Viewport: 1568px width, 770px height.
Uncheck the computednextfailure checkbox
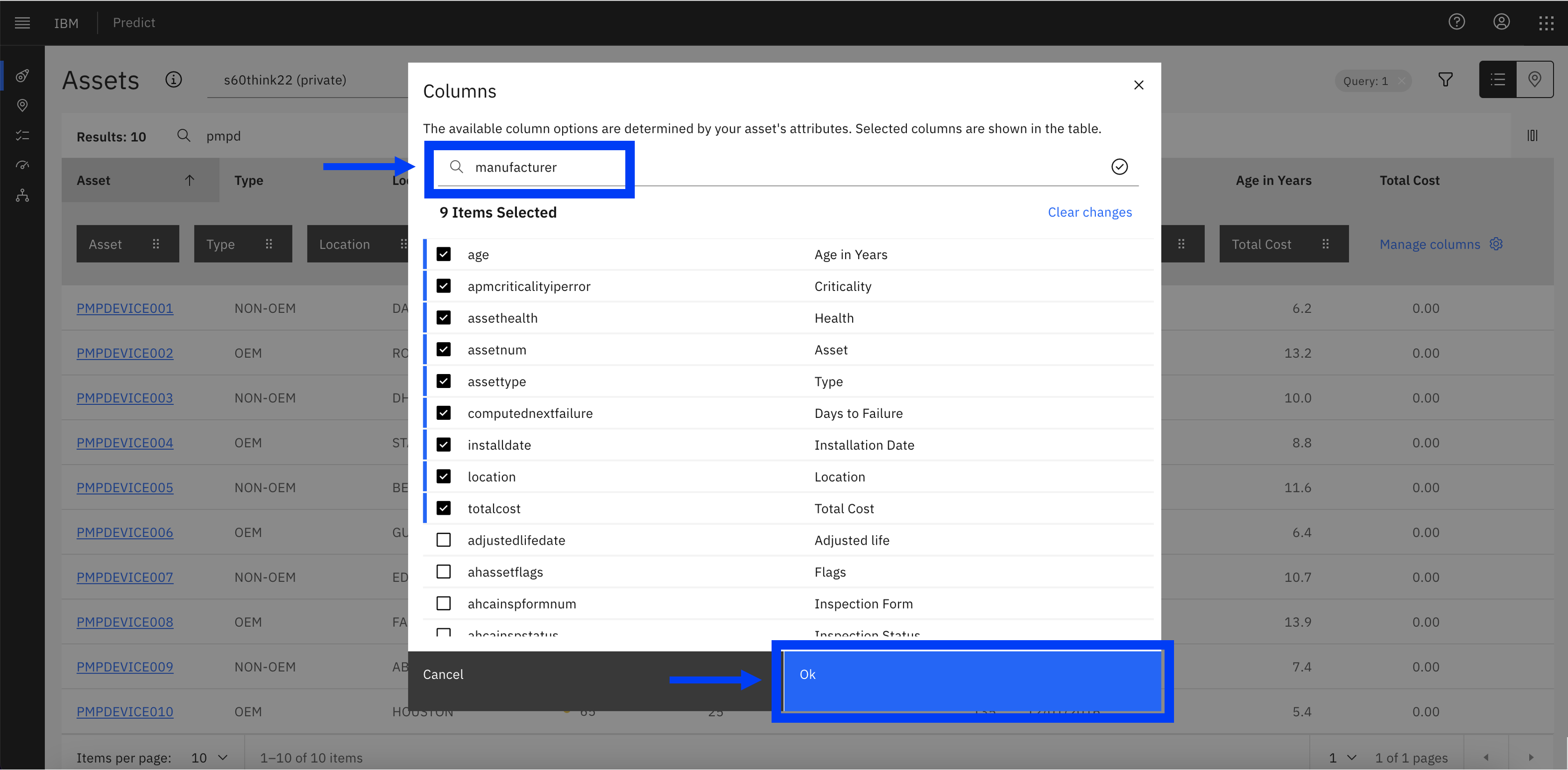tap(444, 413)
